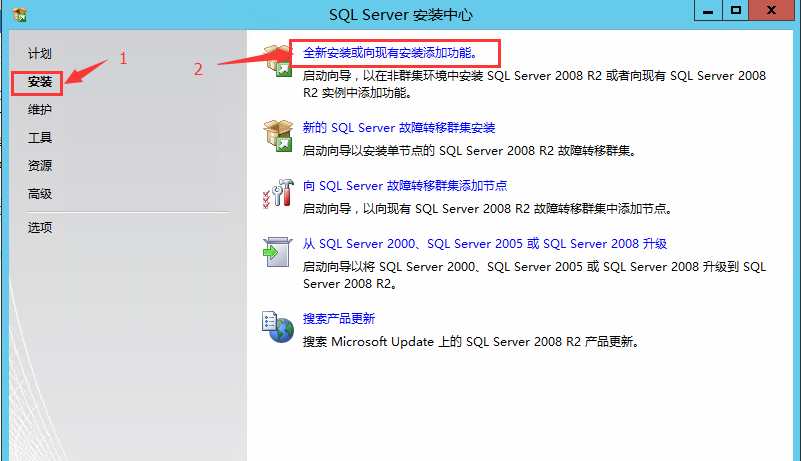Minimize the SQL Server 安装中心 window
Image resolution: width=801 pixels, height=461 pixels.
[x=708, y=10]
